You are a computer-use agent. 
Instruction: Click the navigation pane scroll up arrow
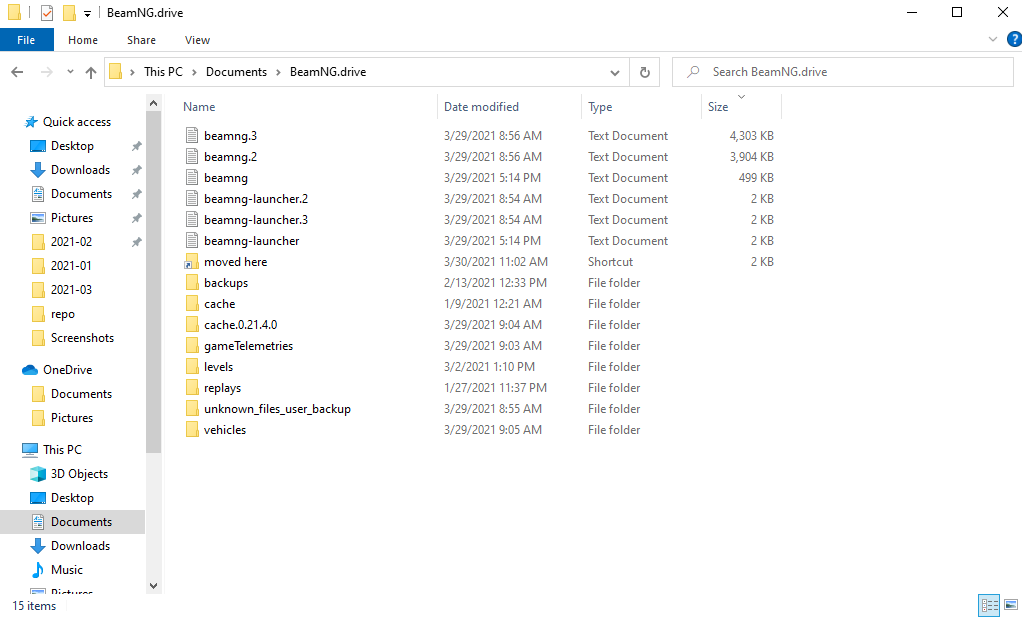(x=153, y=103)
